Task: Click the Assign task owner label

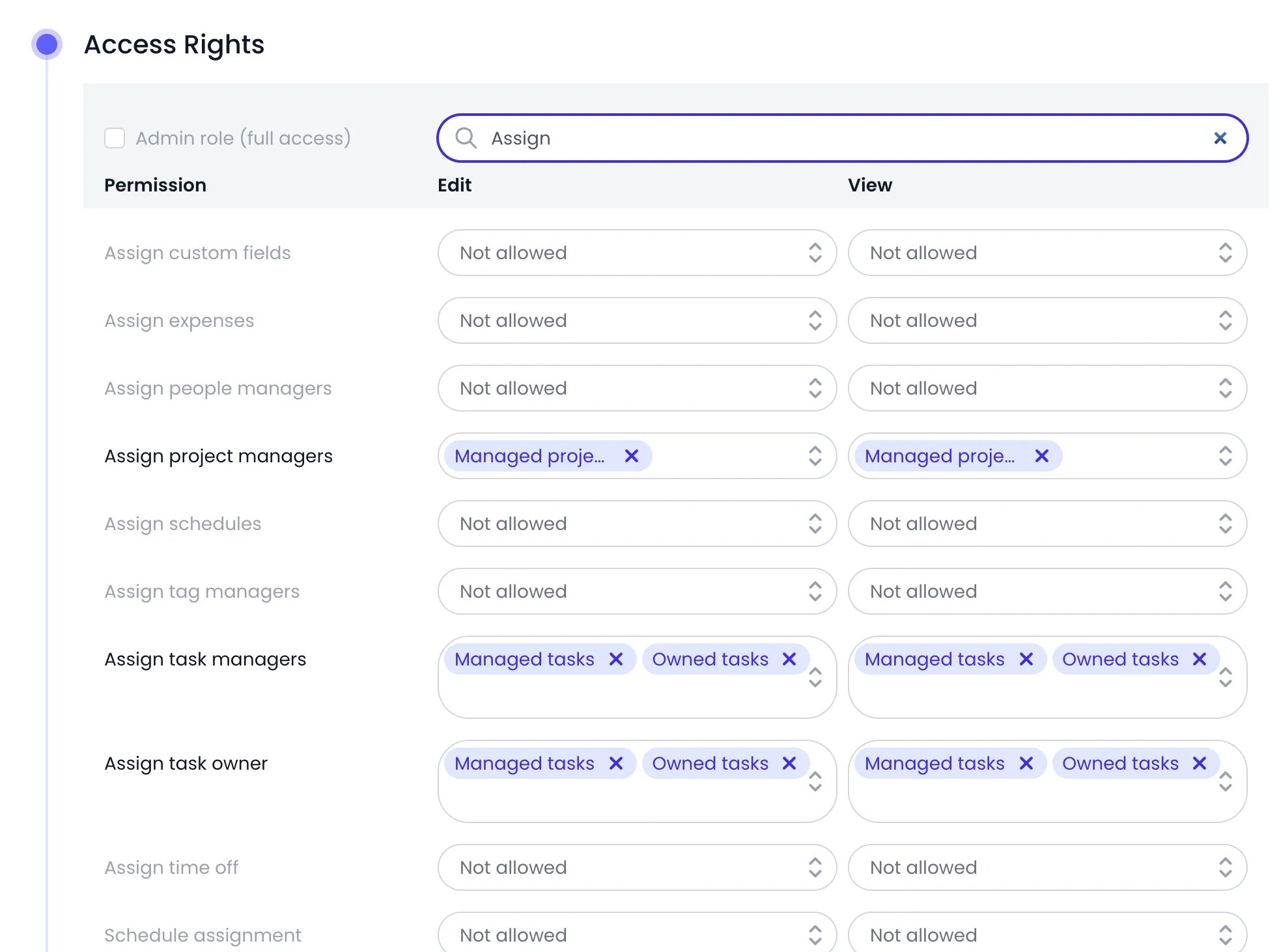Action: (186, 763)
